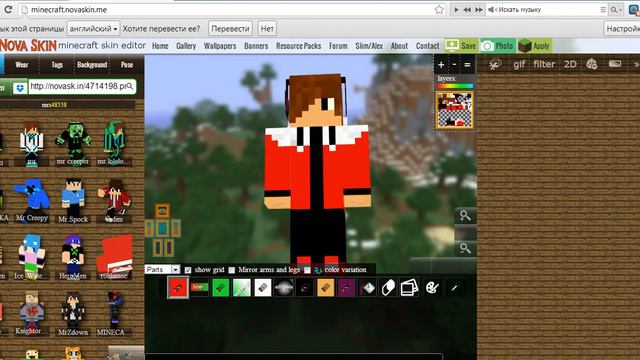Enable Mirror arms and legs checkbox

232,270
